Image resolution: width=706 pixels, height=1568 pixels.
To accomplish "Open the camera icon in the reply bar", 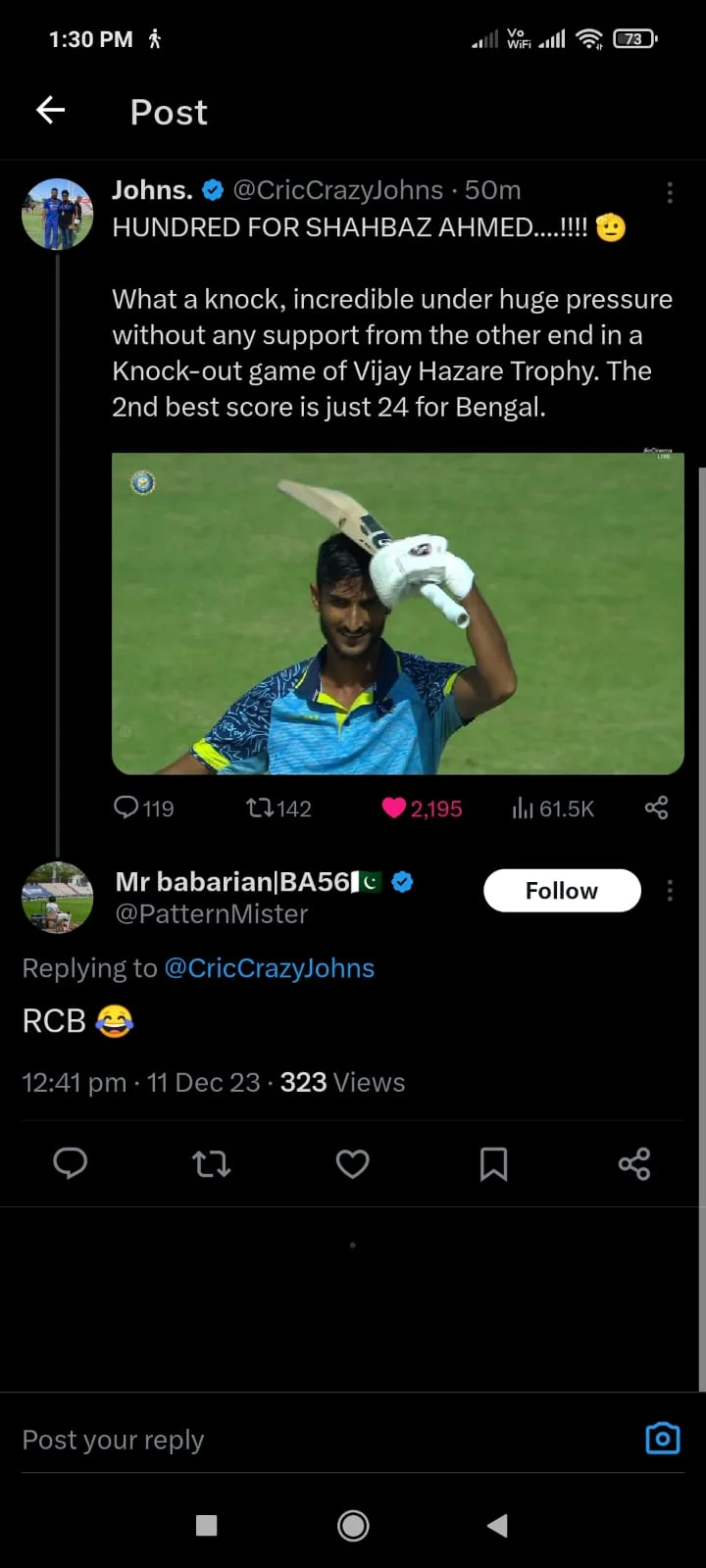I will click(x=663, y=1438).
